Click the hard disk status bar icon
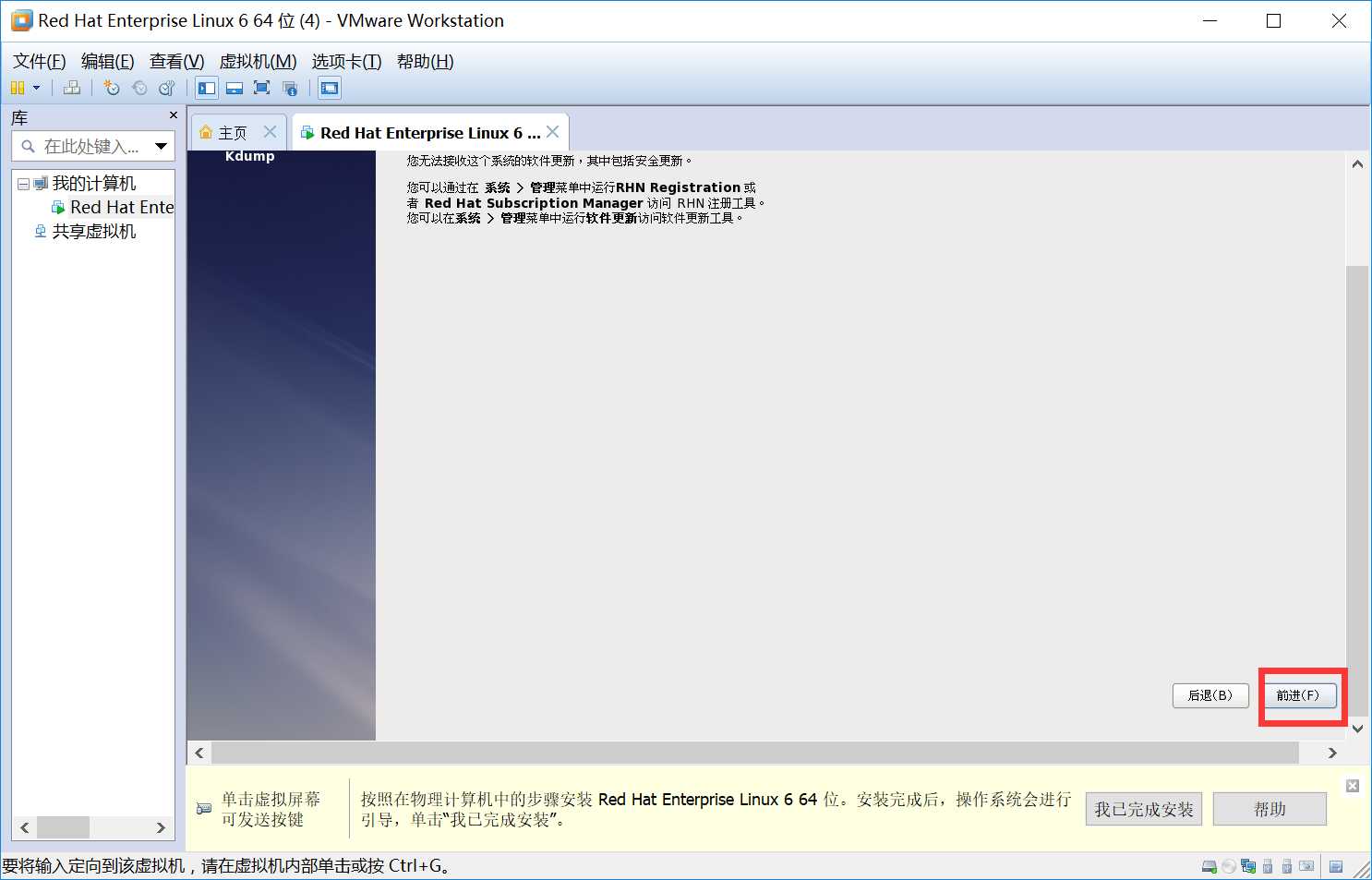 (1209, 866)
